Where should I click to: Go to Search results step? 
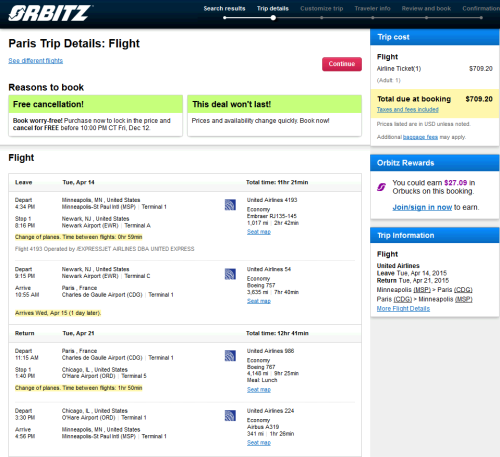(x=224, y=9)
